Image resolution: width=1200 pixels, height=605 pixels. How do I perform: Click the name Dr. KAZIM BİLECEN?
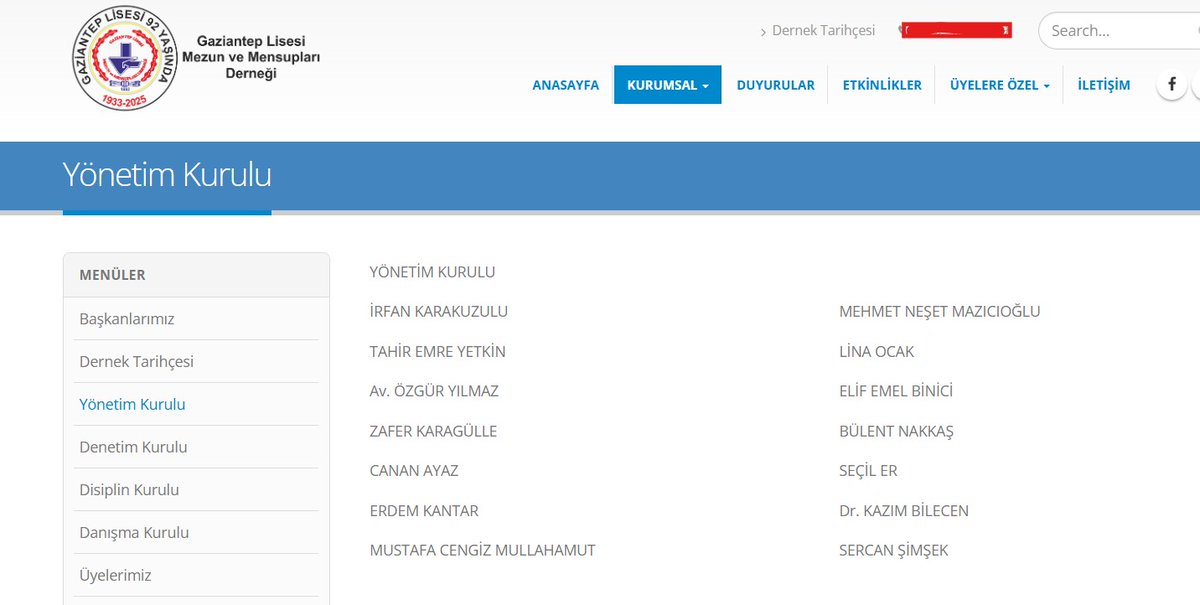(904, 511)
